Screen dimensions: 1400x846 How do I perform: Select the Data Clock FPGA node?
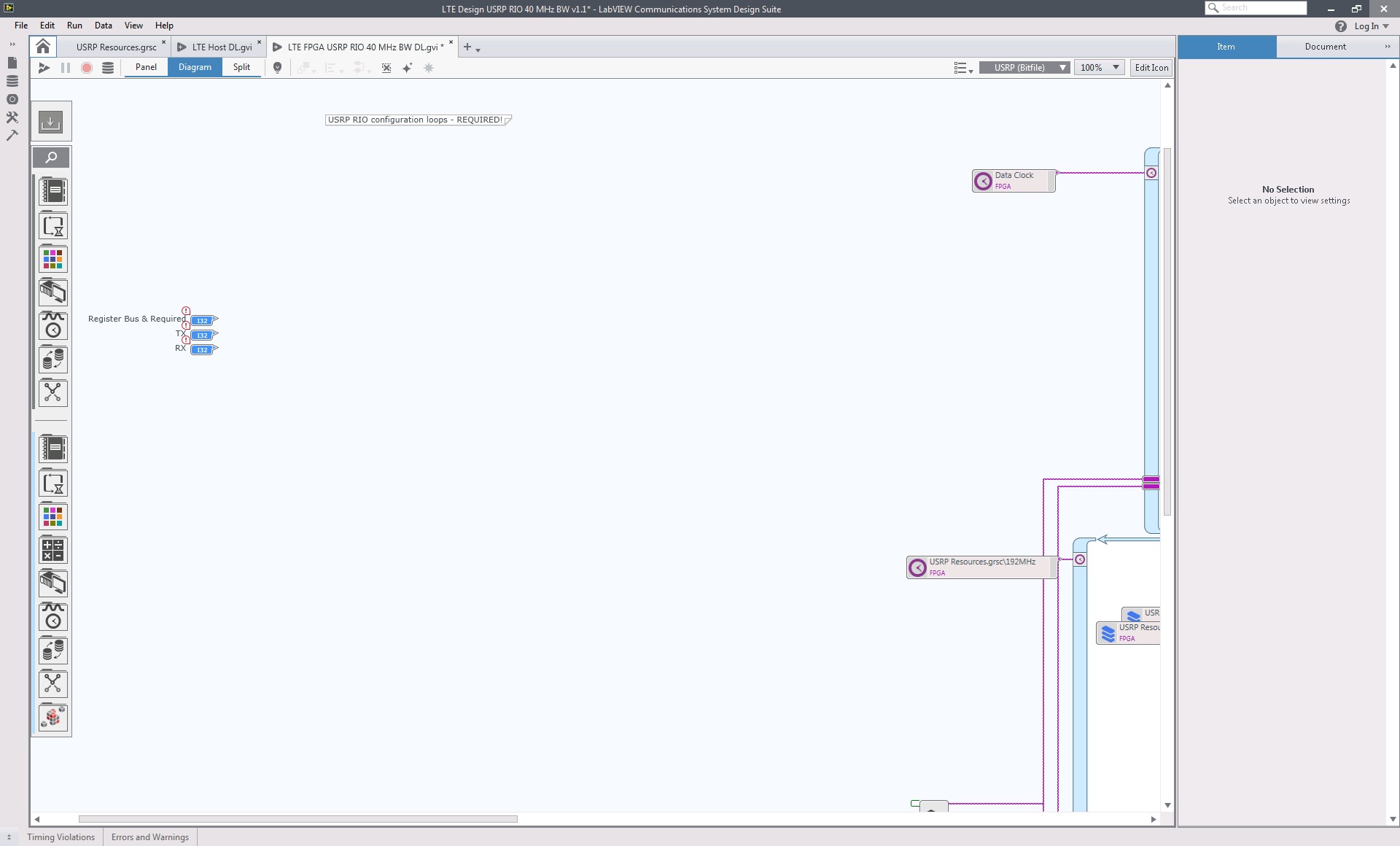coord(1014,181)
